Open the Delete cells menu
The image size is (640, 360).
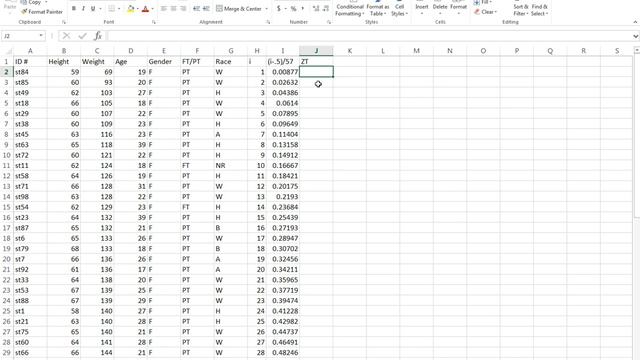[440, 8]
